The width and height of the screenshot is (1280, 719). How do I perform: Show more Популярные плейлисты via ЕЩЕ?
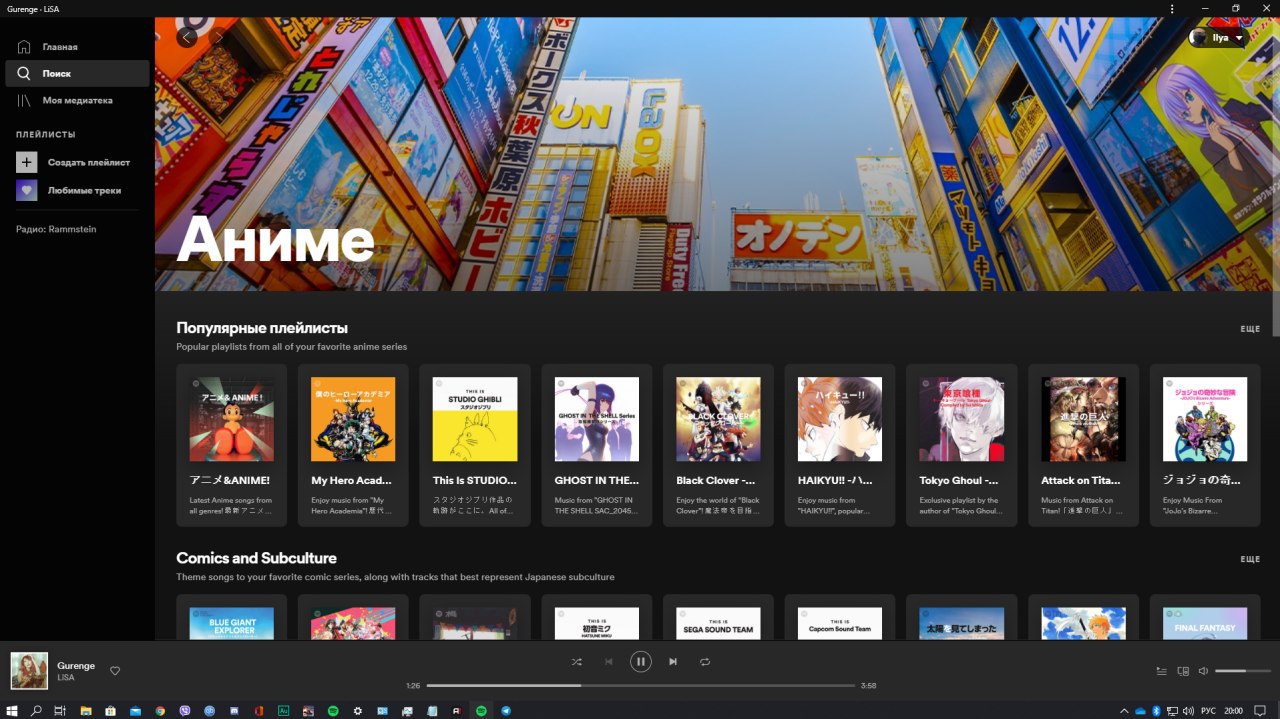click(1250, 329)
